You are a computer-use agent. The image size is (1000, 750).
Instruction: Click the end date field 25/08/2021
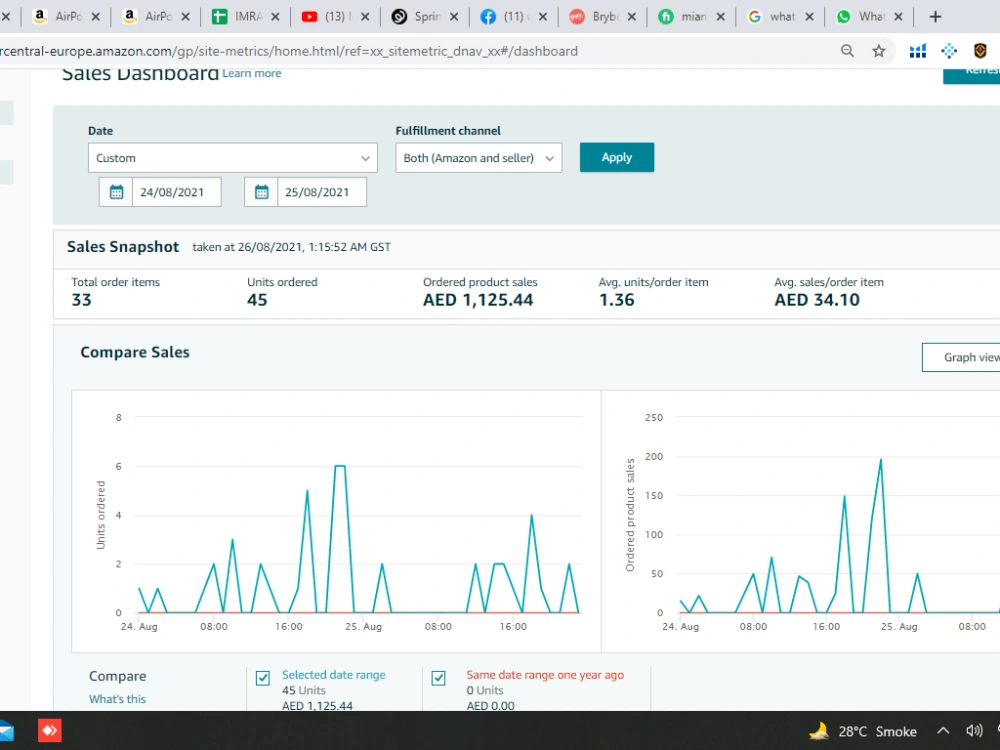click(322, 192)
